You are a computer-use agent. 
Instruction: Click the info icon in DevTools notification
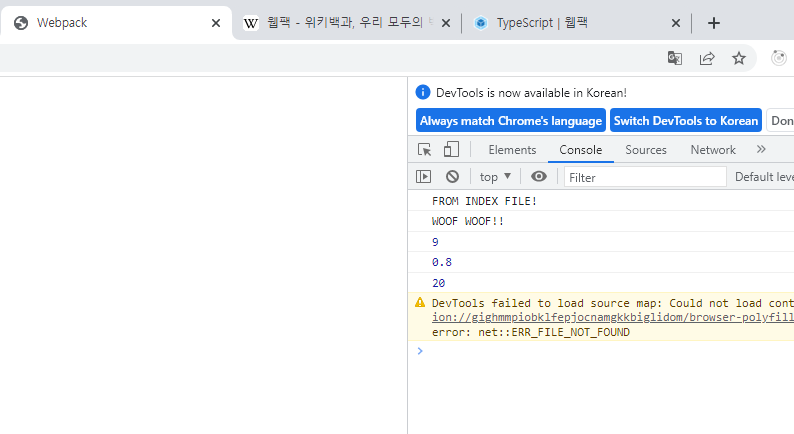point(423,92)
